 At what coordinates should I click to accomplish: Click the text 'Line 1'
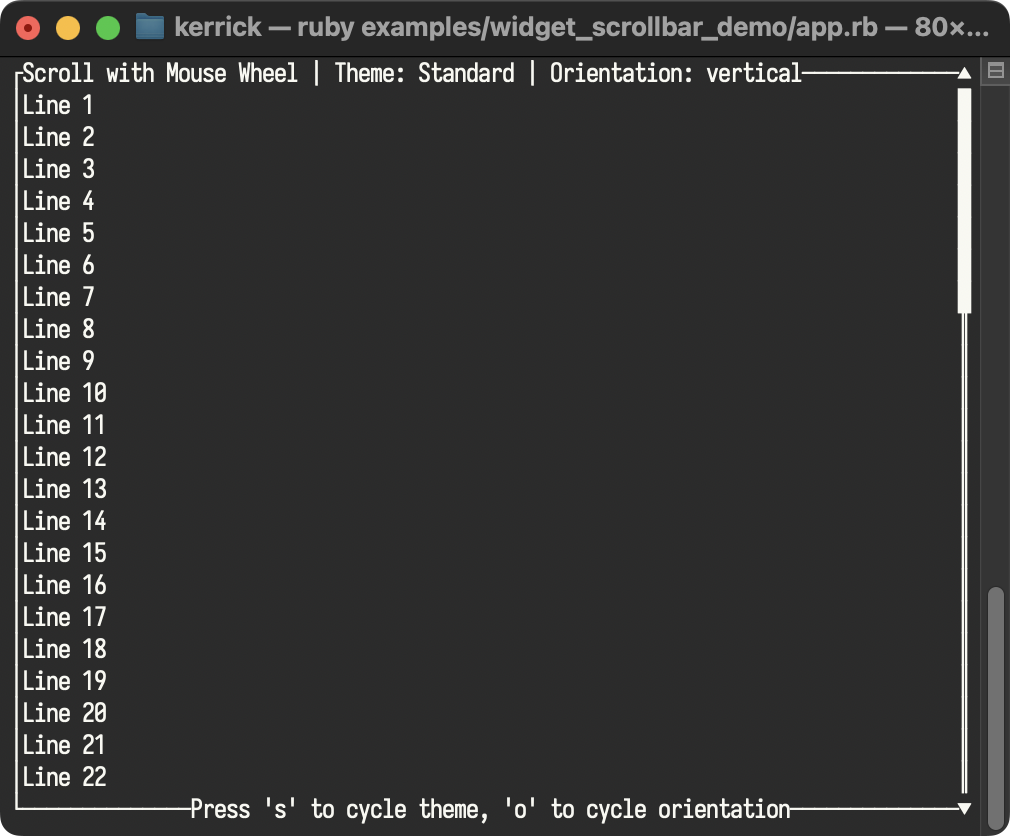click(x=57, y=105)
